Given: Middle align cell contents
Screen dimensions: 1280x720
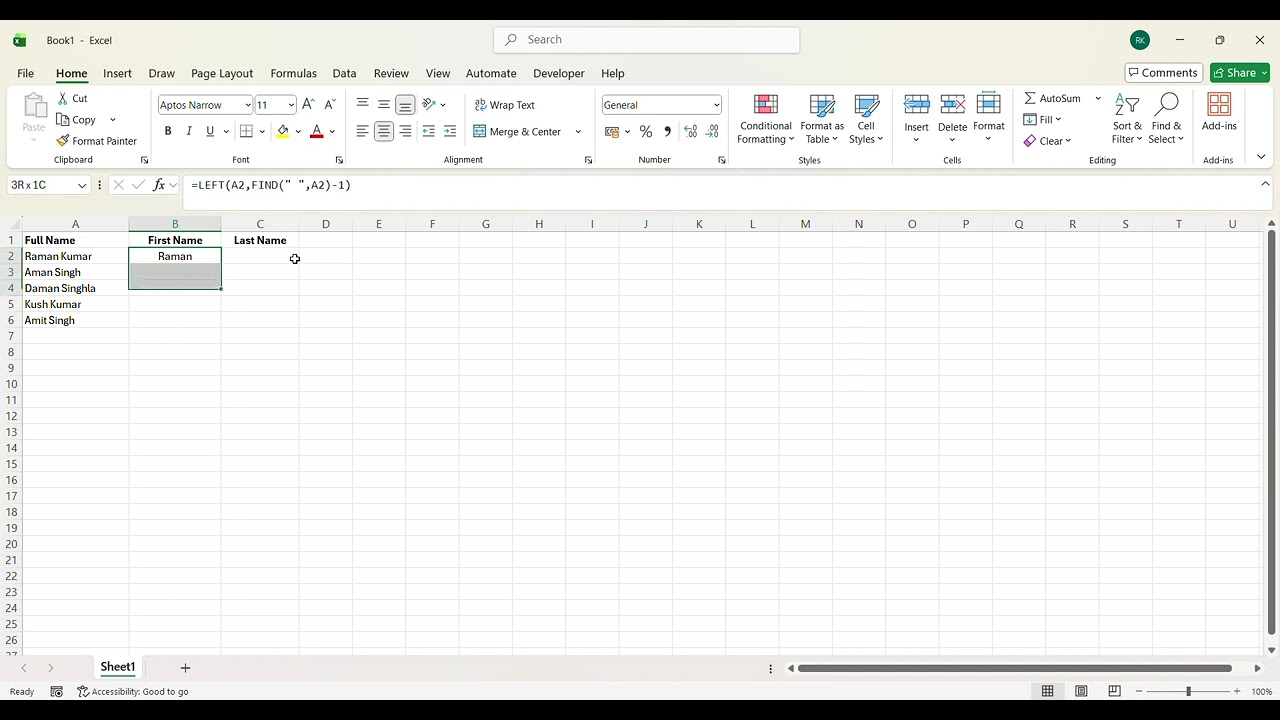Looking at the screenshot, I should pos(384,104).
